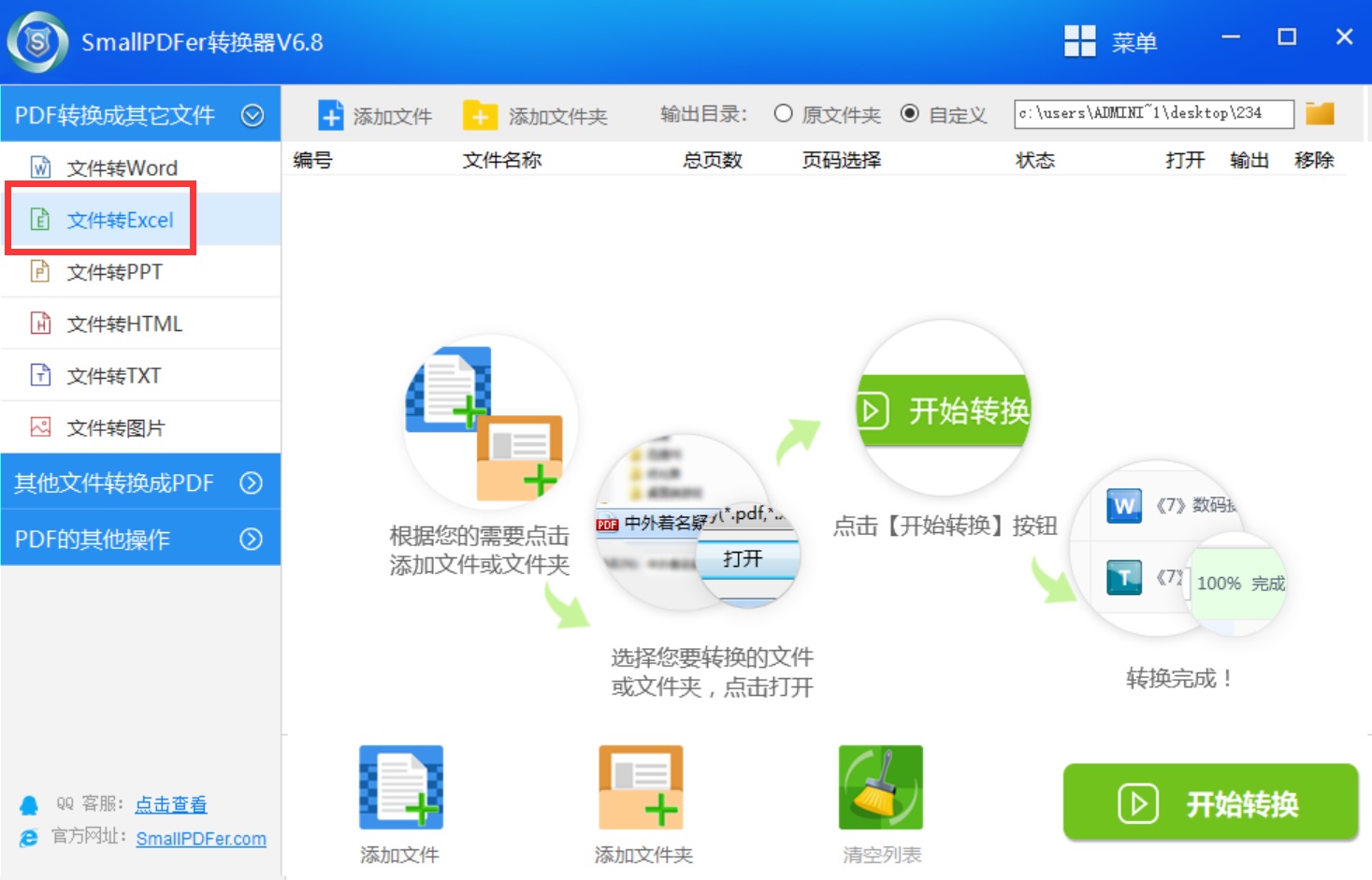Viewport: 1372px width, 880px height.
Task: Click the yellow 添加文件夹 toolbar icon
Action: (480, 115)
